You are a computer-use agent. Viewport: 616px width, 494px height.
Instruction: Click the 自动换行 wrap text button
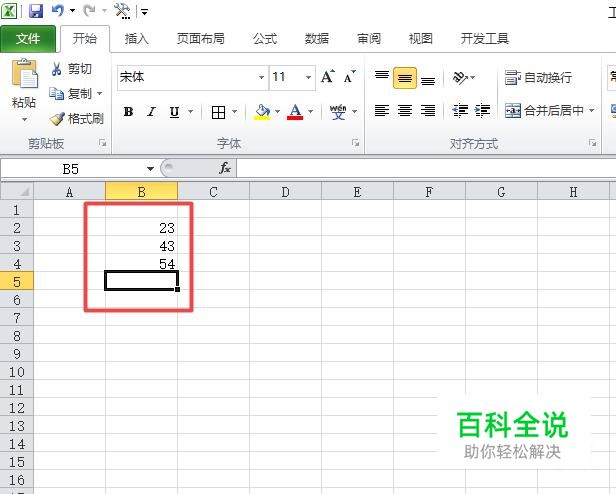point(538,77)
